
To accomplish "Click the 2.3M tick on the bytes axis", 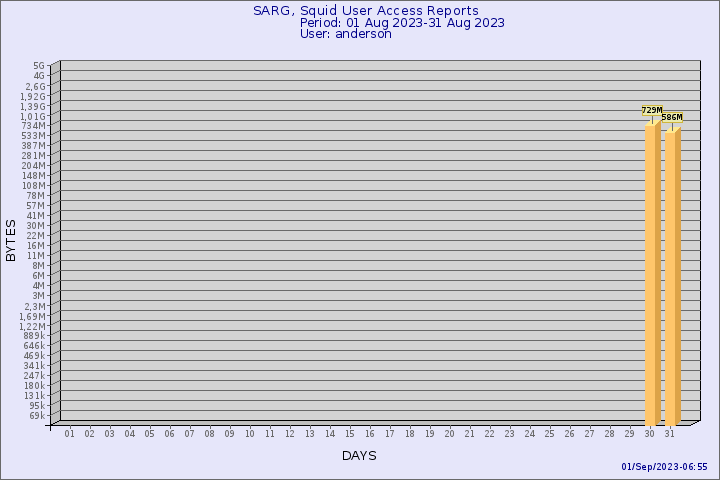I will 33,305.
